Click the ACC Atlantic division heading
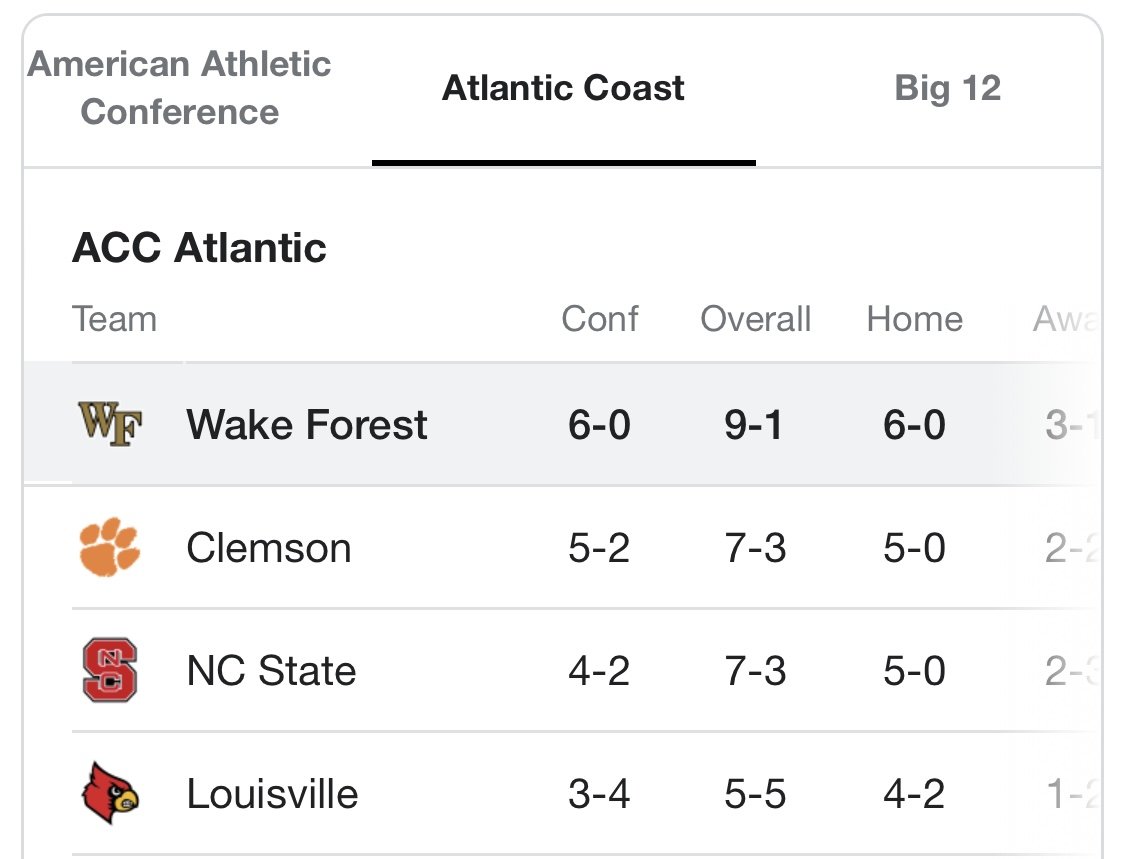Image resolution: width=1125 pixels, height=859 pixels. click(x=199, y=248)
